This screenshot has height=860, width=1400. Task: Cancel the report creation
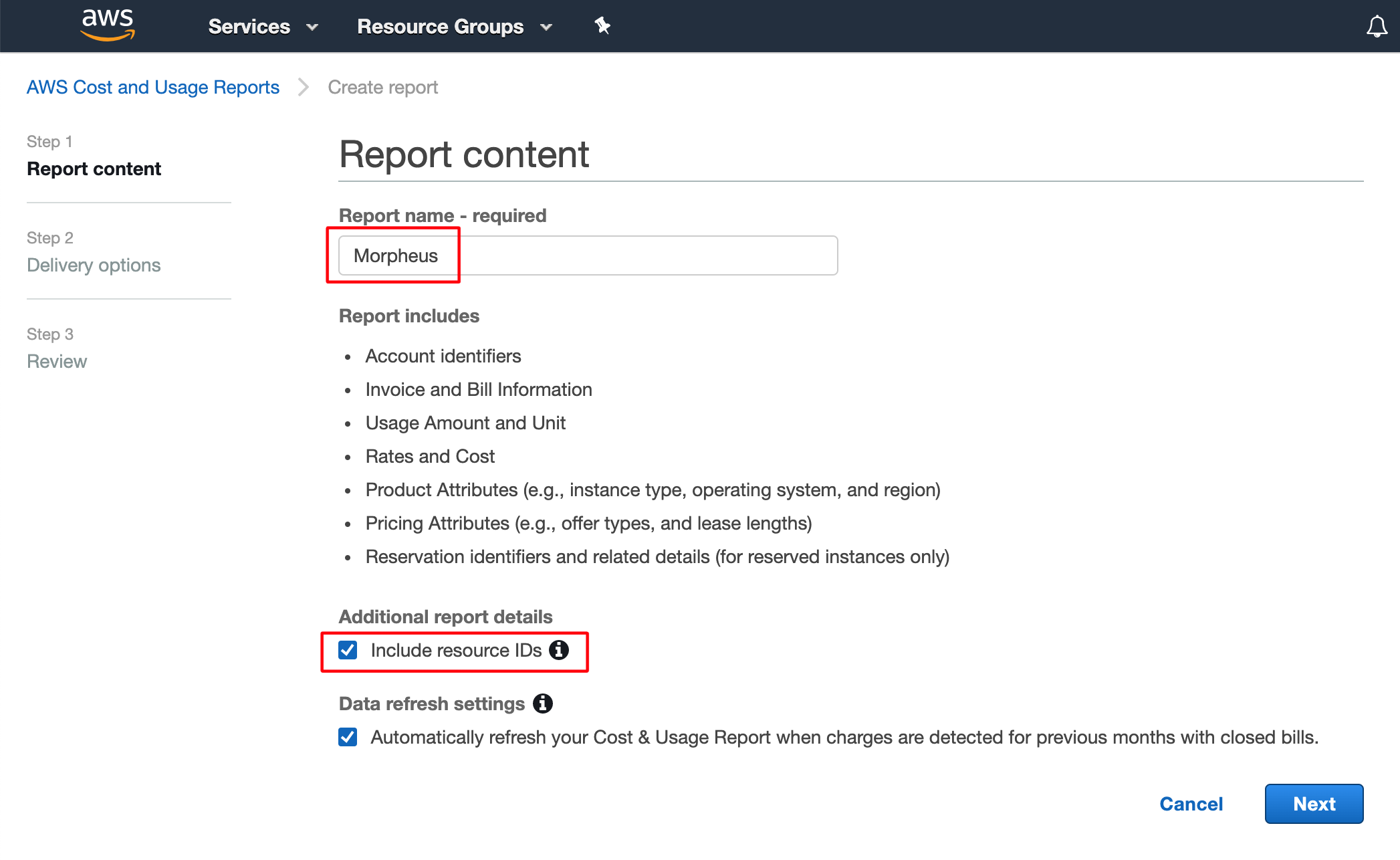pyautogui.click(x=1191, y=804)
